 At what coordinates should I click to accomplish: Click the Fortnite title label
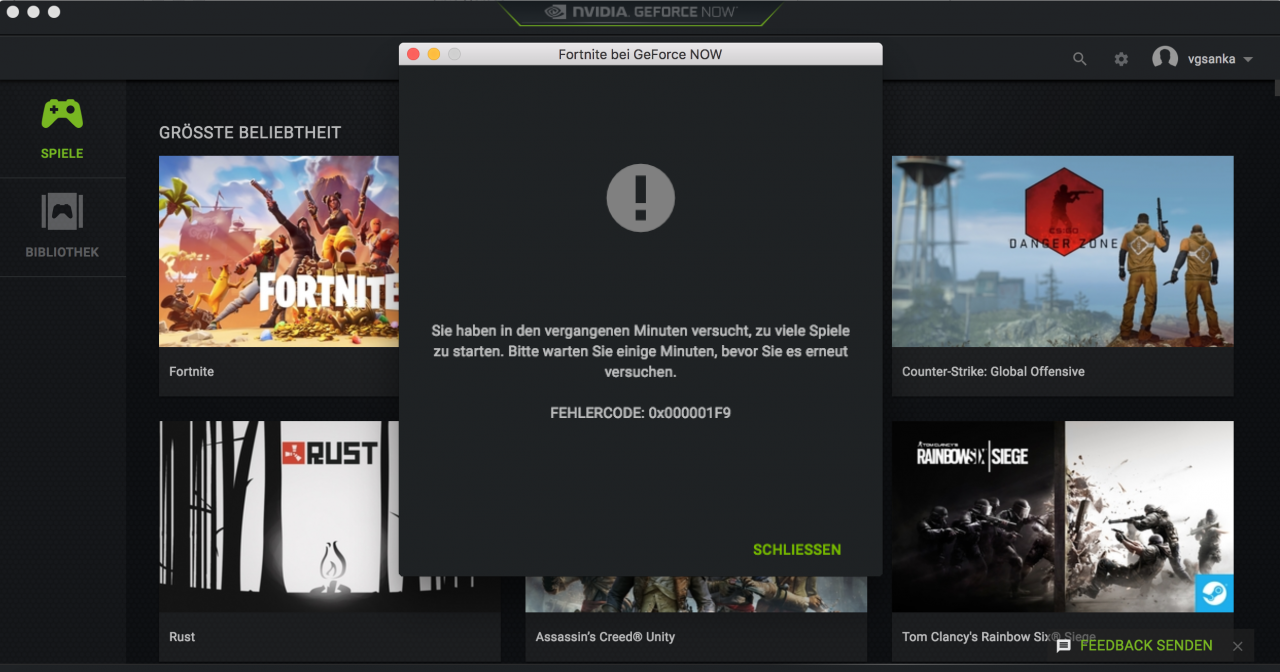point(192,371)
